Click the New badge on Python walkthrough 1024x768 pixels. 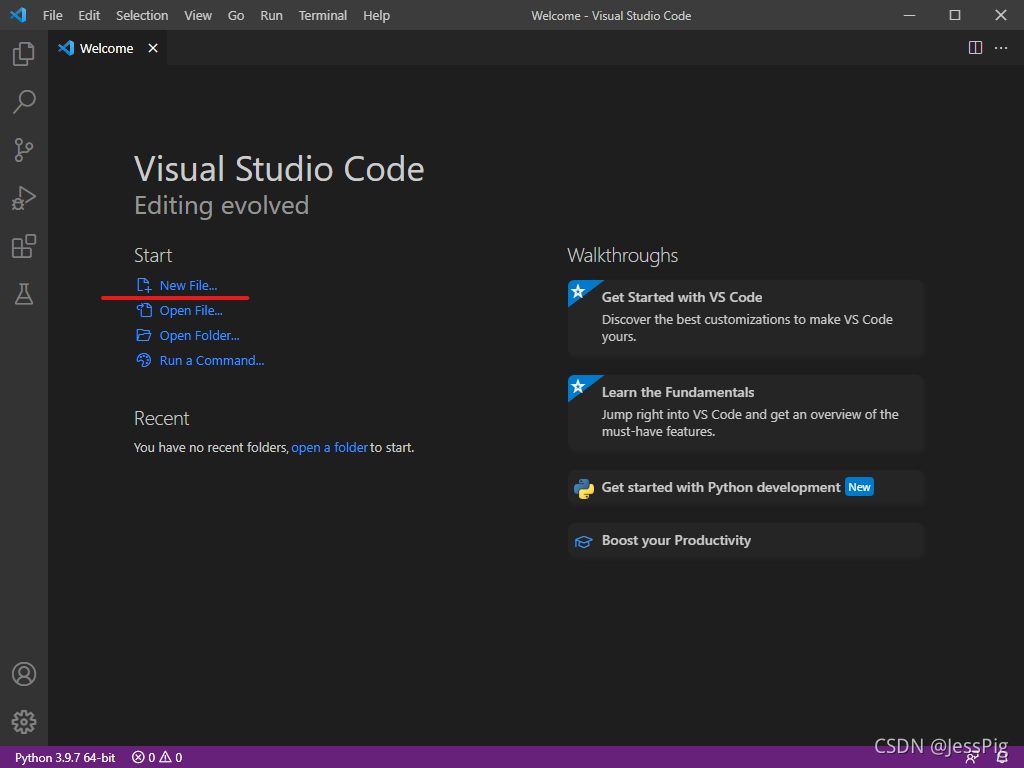click(859, 487)
